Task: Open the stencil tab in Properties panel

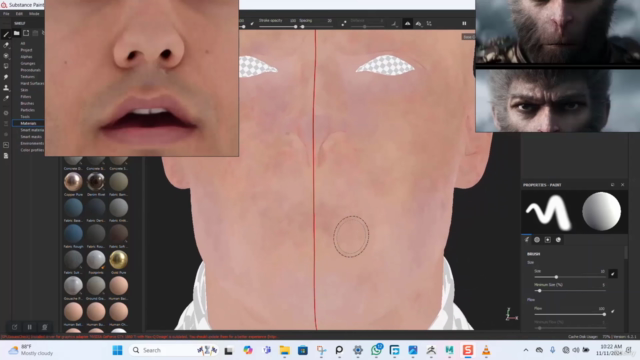Action: pos(548,240)
